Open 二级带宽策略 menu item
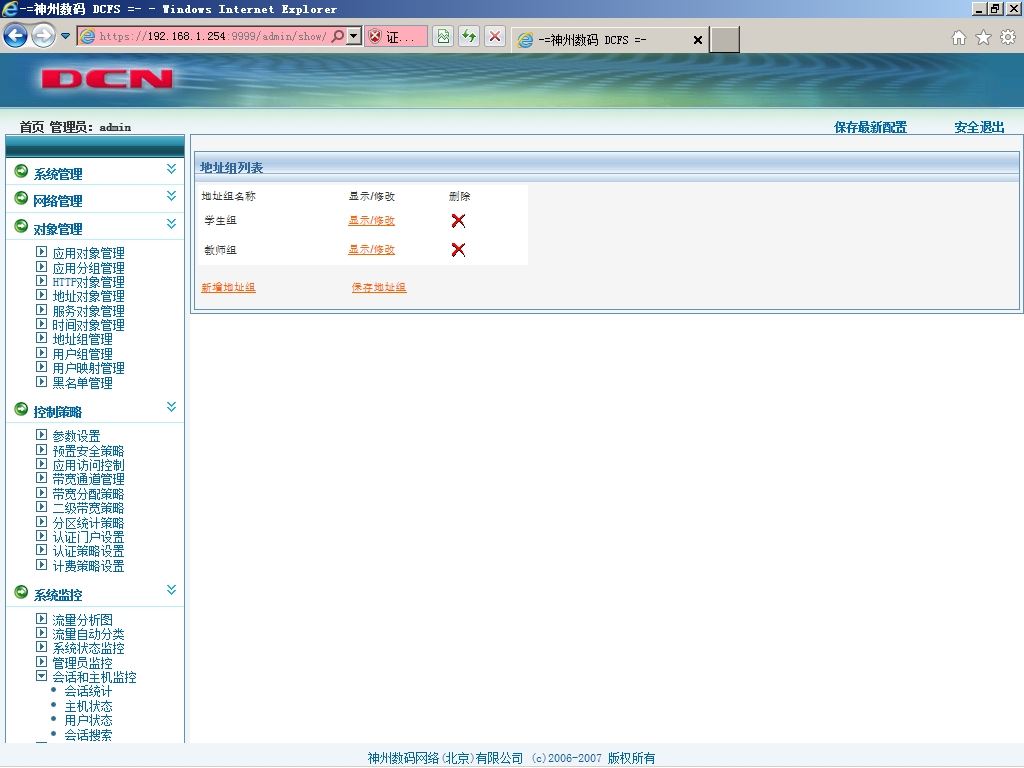This screenshot has height=768, width=1024. 88,508
